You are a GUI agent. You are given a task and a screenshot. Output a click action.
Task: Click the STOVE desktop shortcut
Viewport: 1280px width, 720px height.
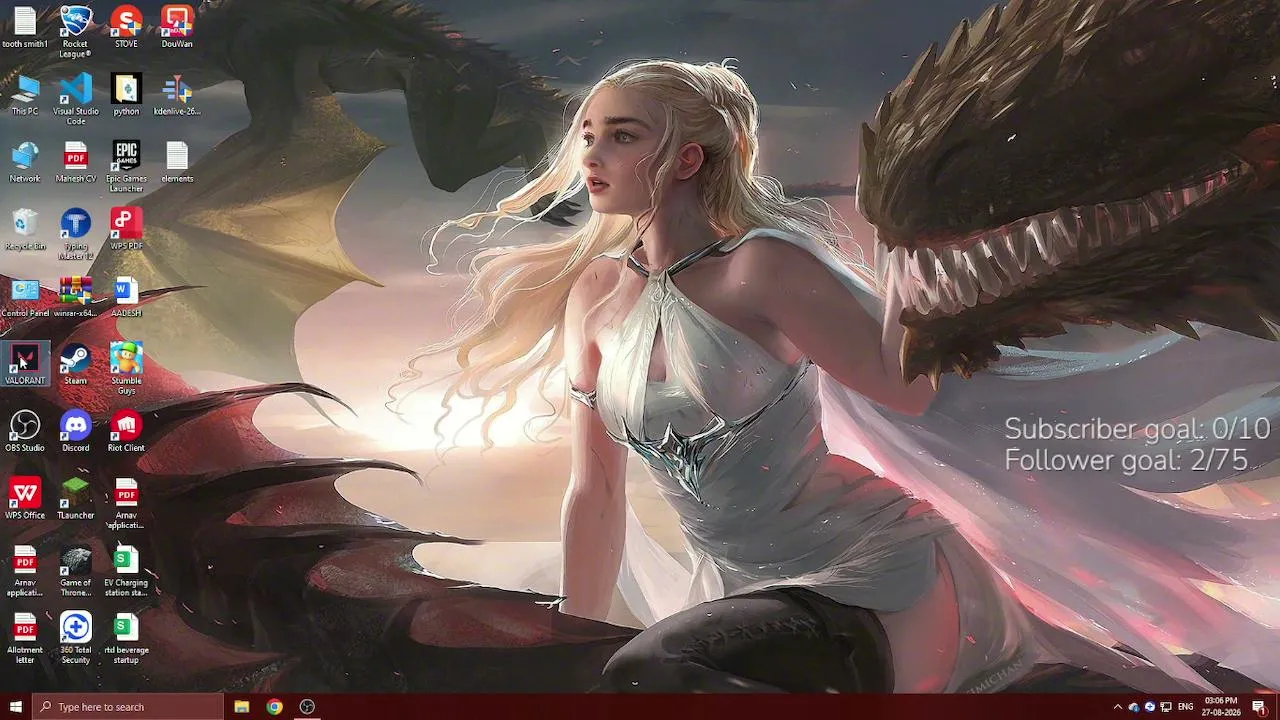click(x=126, y=28)
